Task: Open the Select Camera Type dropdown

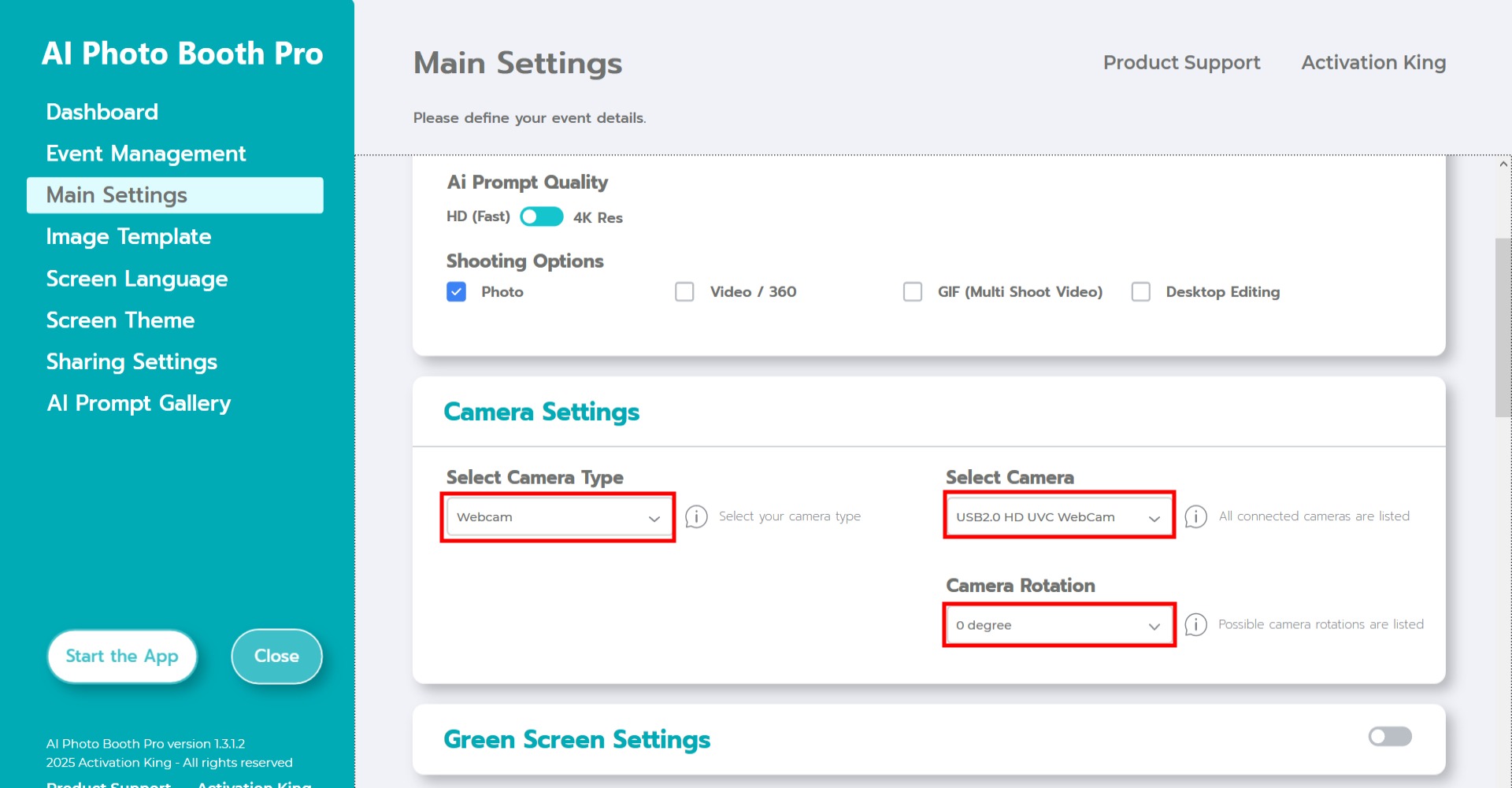Action: [x=558, y=517]
